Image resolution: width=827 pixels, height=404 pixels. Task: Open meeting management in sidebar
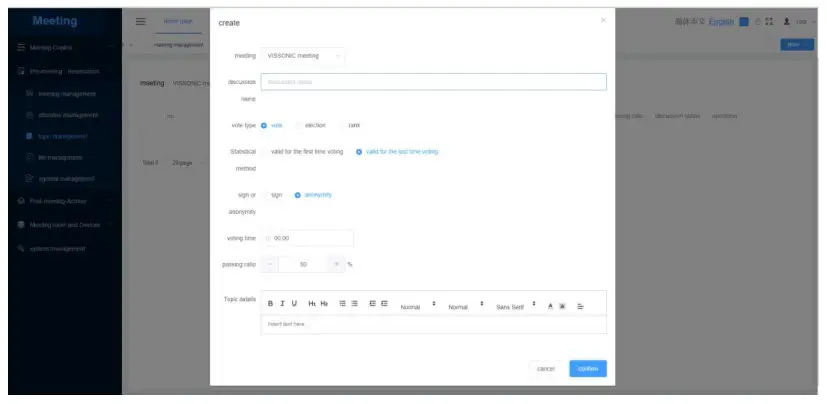coord(67,94)
